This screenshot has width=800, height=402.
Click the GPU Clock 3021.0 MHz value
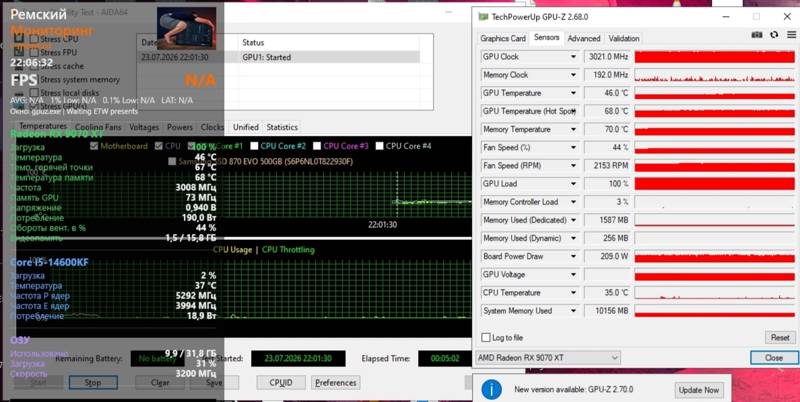pyautogui.click(x=607, y=57)
